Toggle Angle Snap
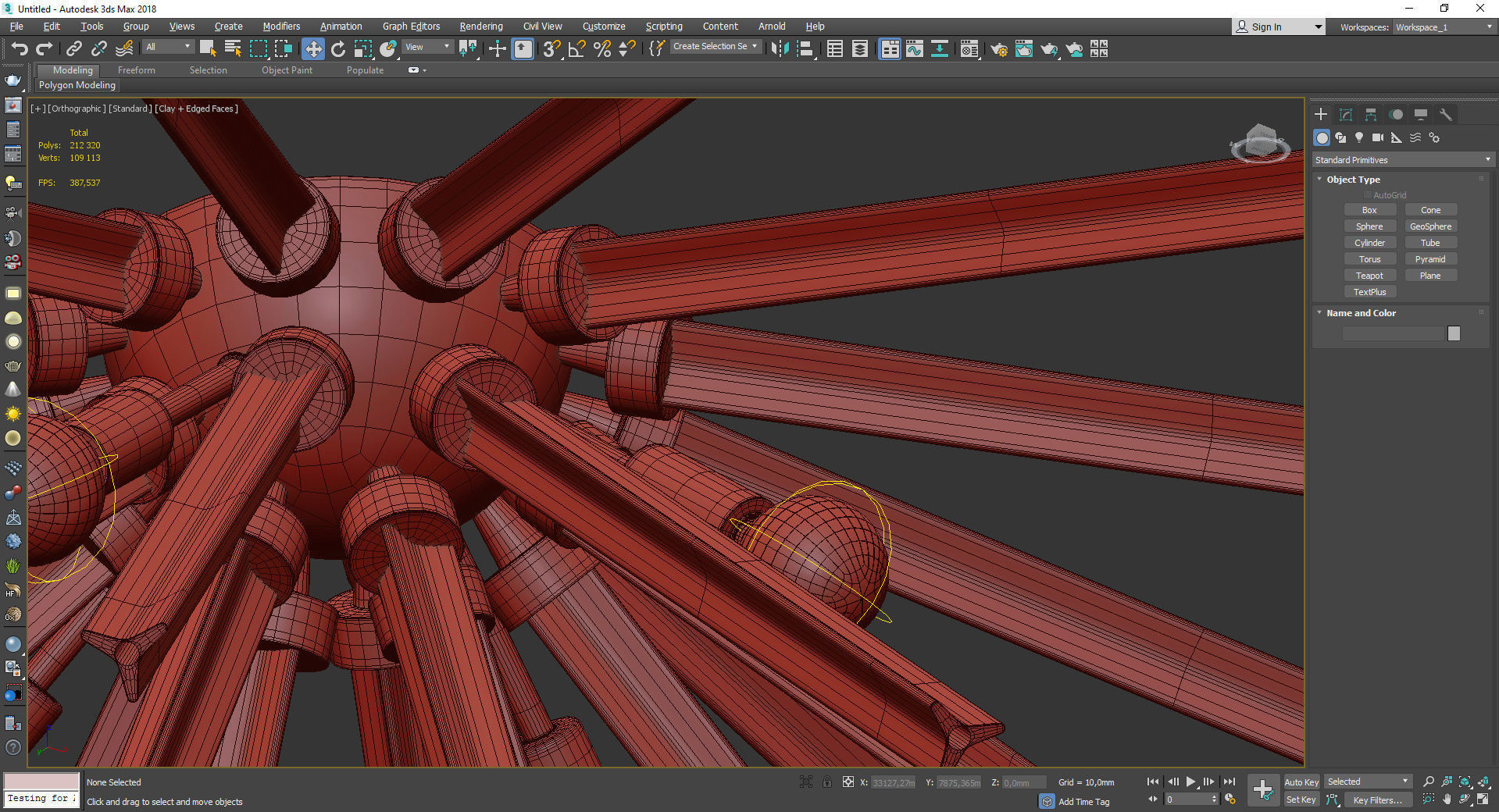The height and width of the screenshot is (812, 1499). pos(576,49)
